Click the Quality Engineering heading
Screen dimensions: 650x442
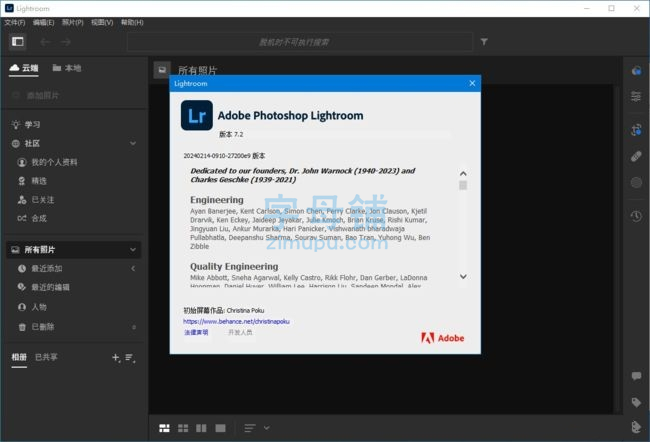click(x=234, y=267)
